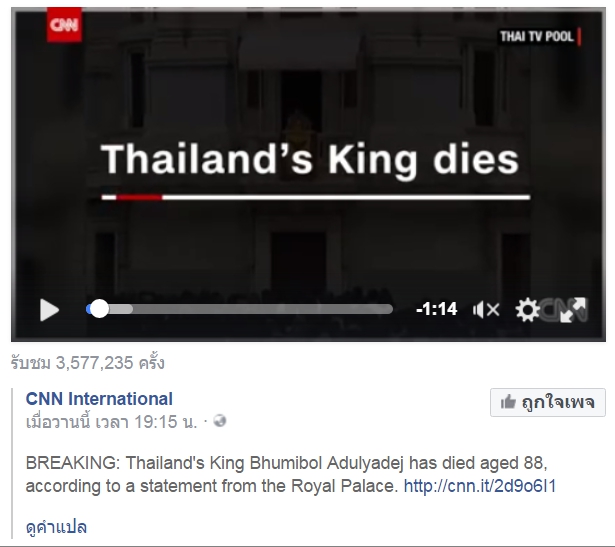Click the video progress slider handle
The height and width of the screenshot is (547, 615).
[97, 309]
